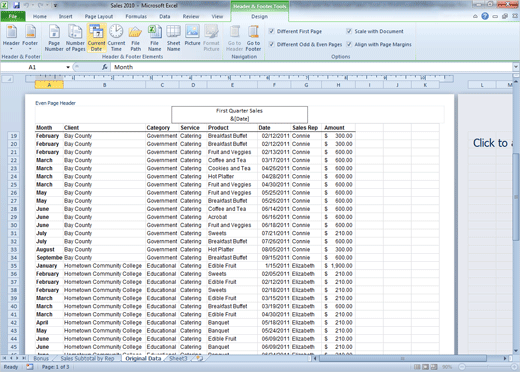Open Customize Quick Access Toolbar dropdown
Image resolution: width=520 pixels, height=372 pixels.
55,6
